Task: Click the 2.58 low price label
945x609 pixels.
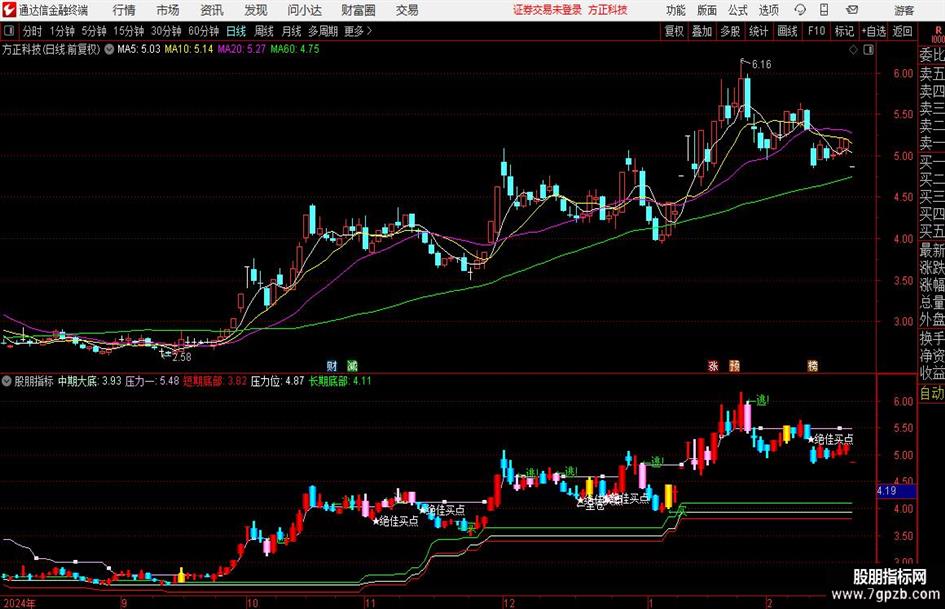Action: [x=181, y=357]
